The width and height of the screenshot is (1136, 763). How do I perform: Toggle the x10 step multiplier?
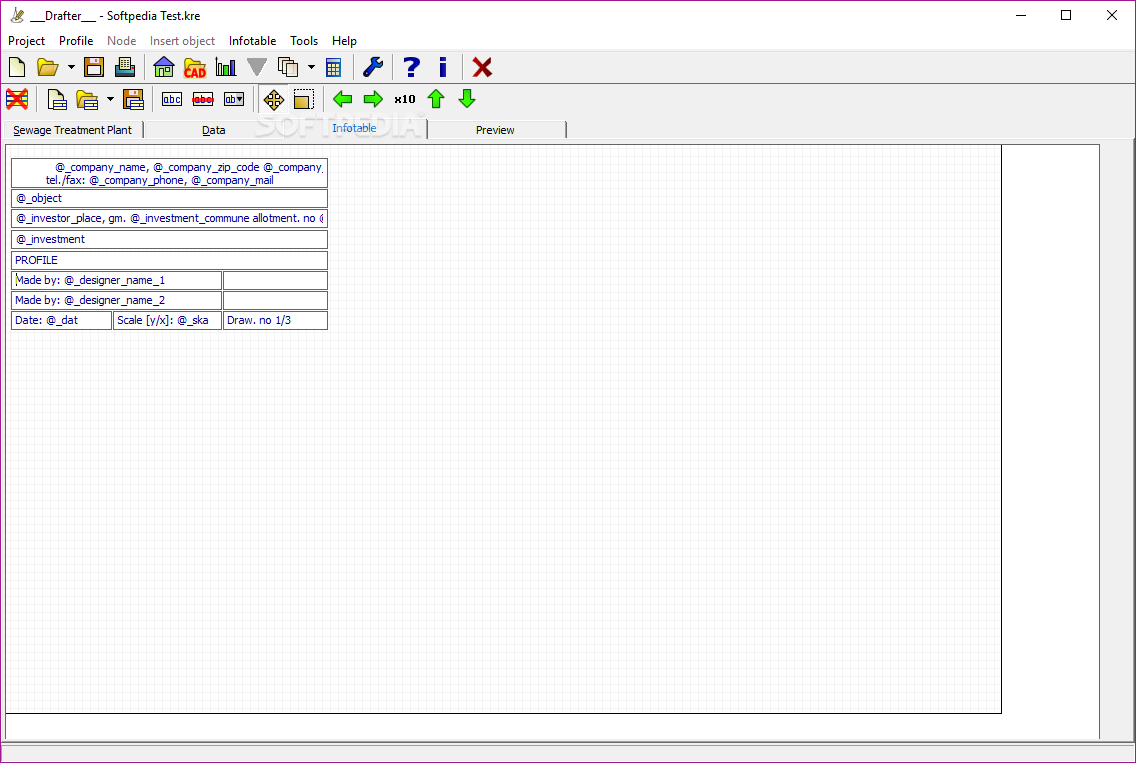pyautogui.click(x=405, y=99)
